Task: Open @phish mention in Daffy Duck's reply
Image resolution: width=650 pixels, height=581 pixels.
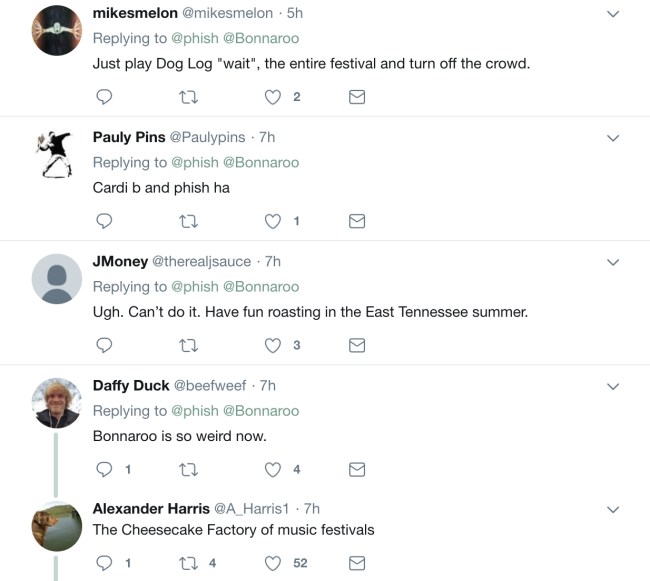Action: coord(194,410)
